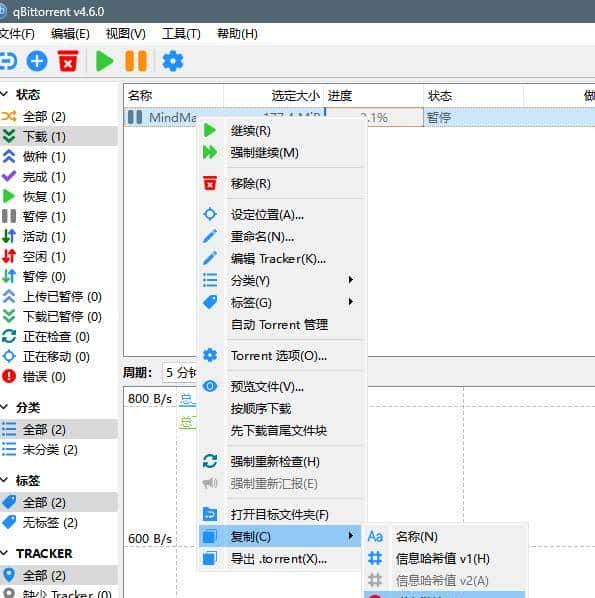Select status filter 暂停 (0)

coord(59,276)
